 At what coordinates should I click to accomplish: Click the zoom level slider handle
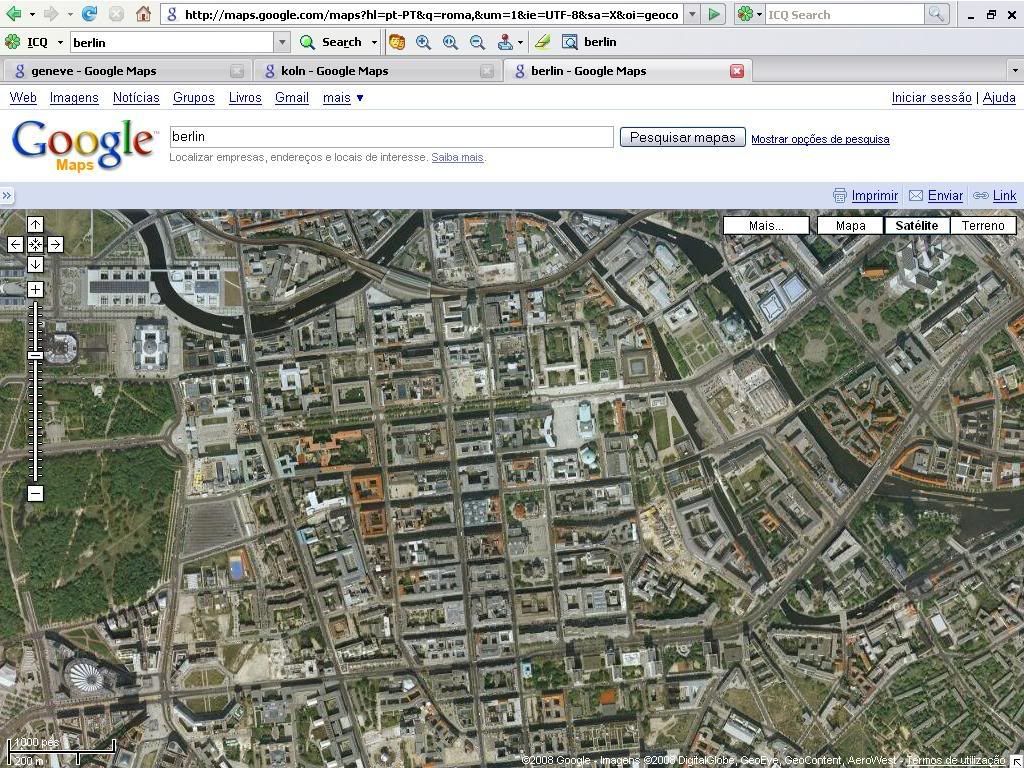(x=35, y=356)
